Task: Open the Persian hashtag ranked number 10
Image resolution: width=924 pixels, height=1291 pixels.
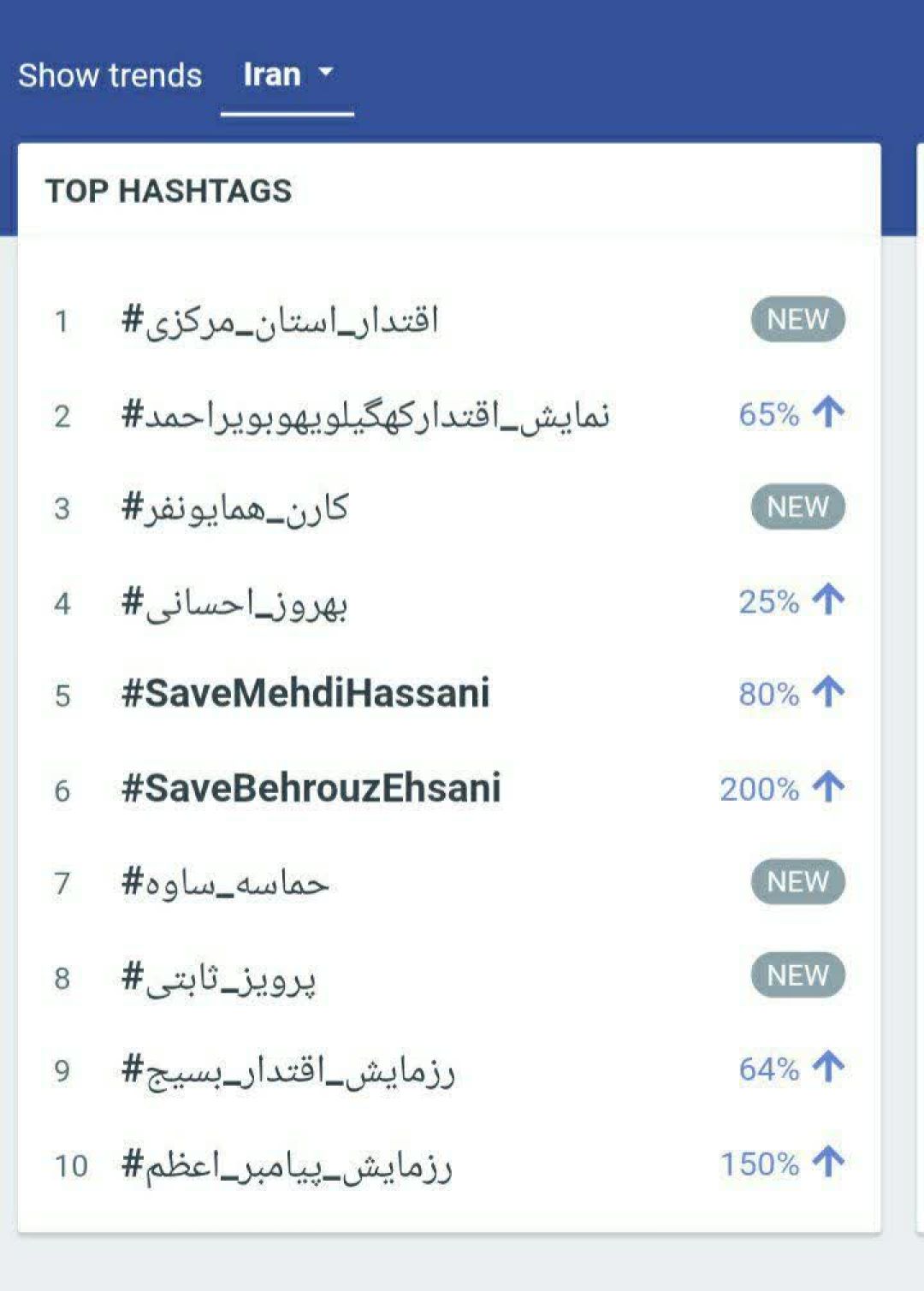Action: [287, 1165]
